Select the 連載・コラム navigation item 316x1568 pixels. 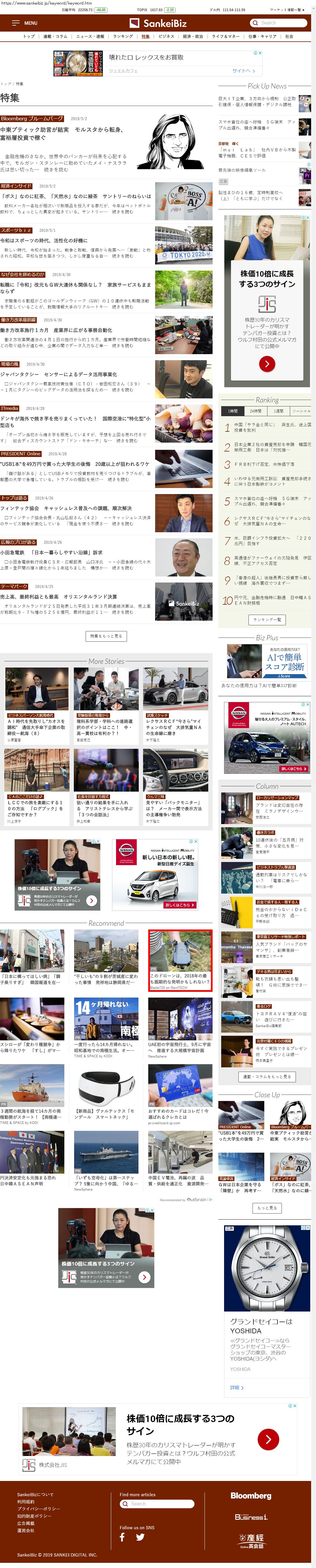click(55, 36)
